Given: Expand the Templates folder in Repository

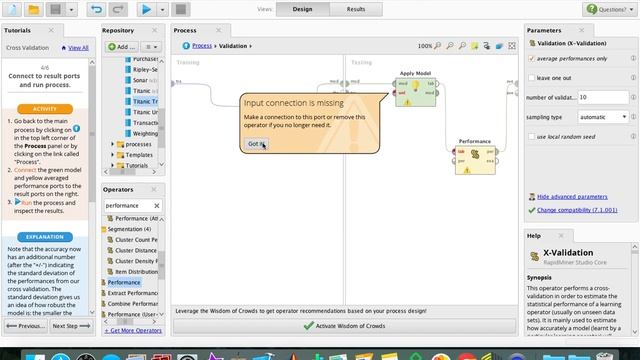Looking at the screenshot, I should coord(112,155).
